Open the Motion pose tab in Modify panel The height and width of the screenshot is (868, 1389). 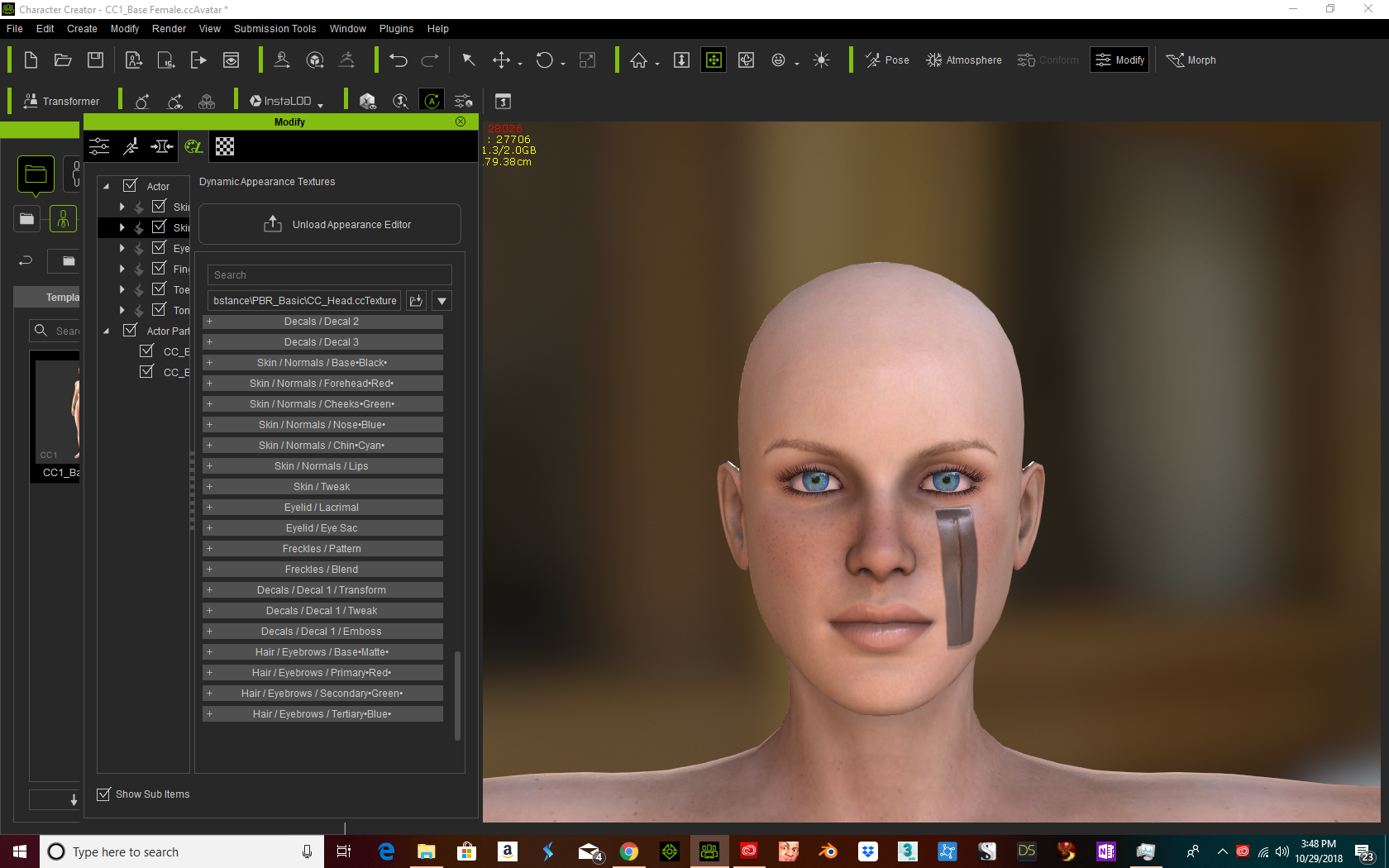coord(131,146)
